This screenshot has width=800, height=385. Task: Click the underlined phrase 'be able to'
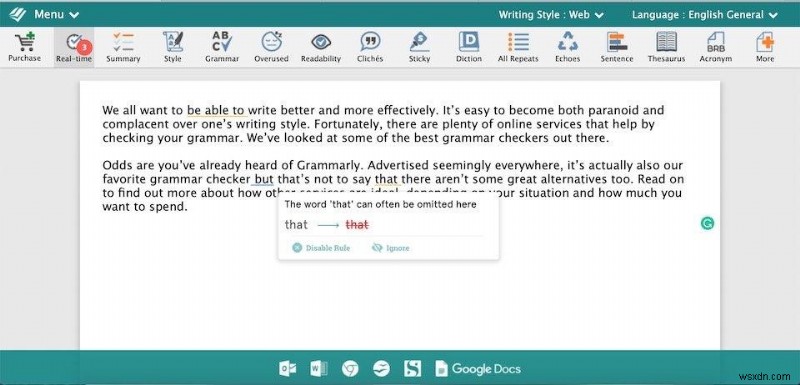[x=216, y=111]
